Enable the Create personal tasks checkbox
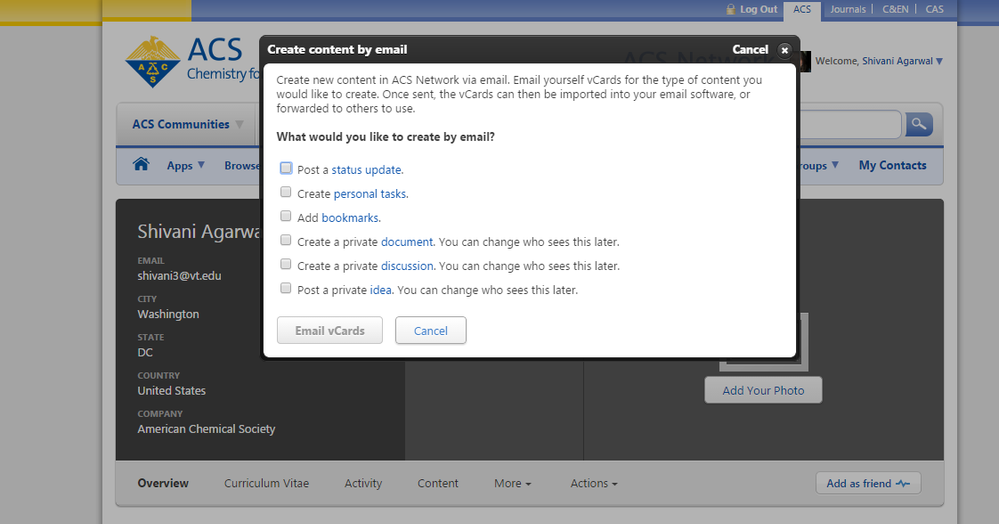999x524 pixels. click(x=287, y=193)
